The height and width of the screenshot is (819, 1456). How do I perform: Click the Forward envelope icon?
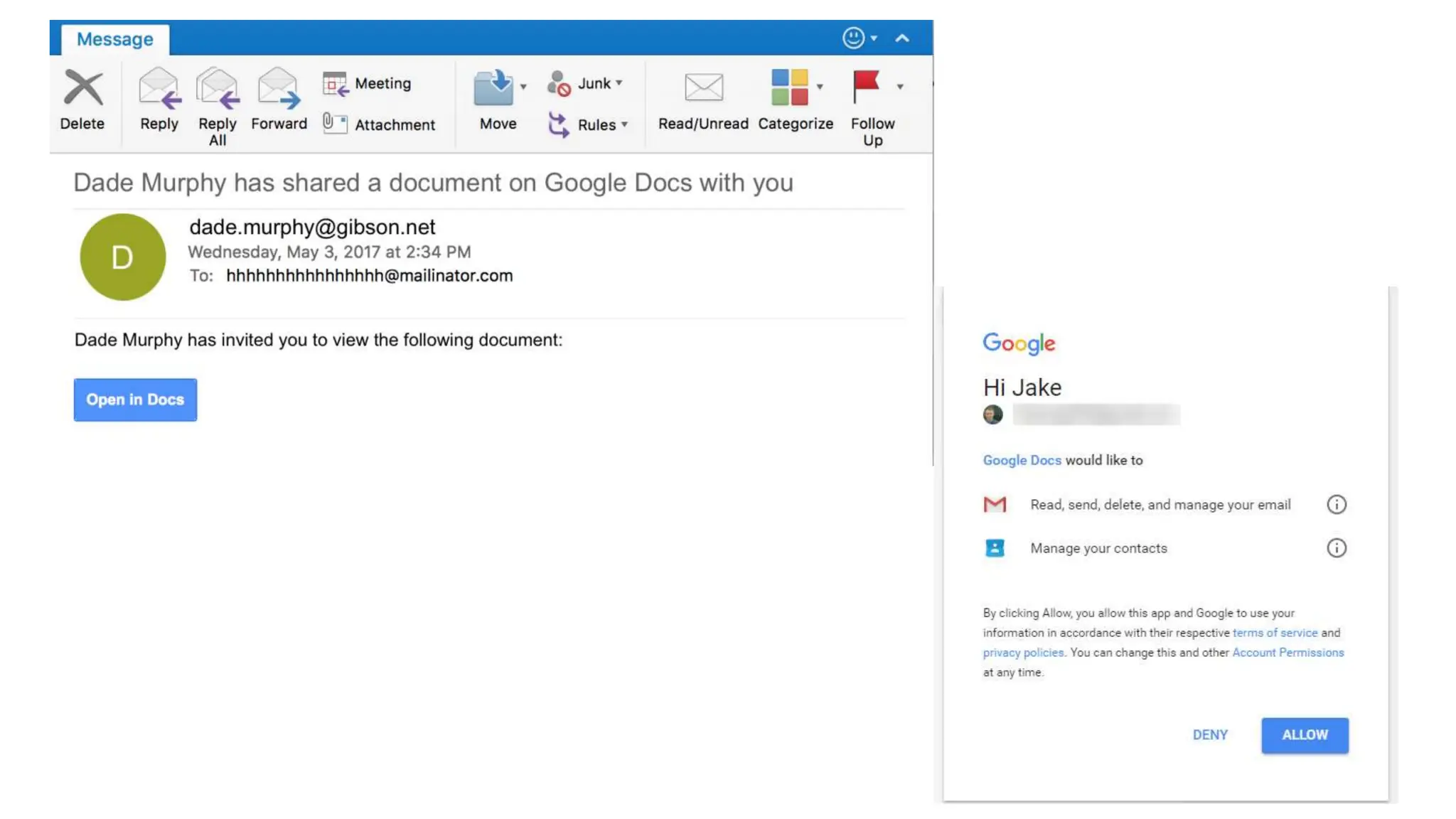click(279, 88)
